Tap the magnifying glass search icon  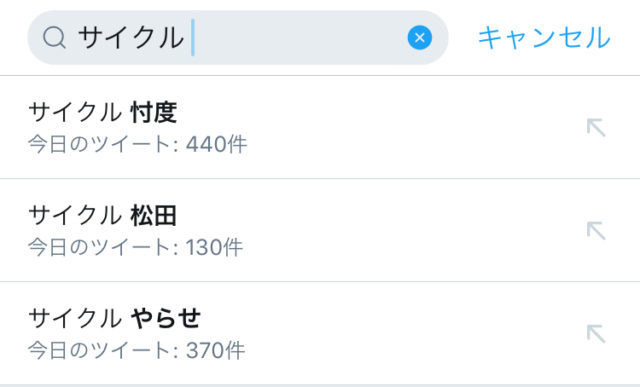[x=54, y=38]
